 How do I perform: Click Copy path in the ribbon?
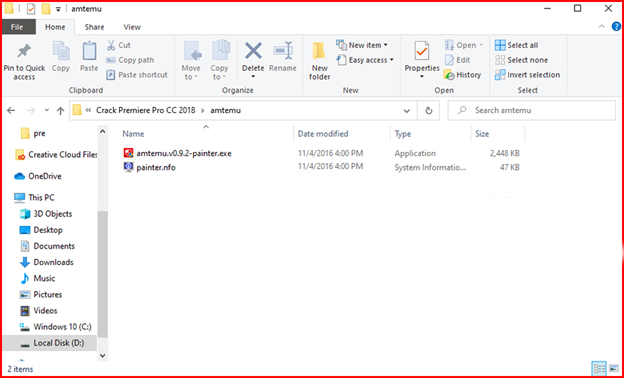(130, 60)
